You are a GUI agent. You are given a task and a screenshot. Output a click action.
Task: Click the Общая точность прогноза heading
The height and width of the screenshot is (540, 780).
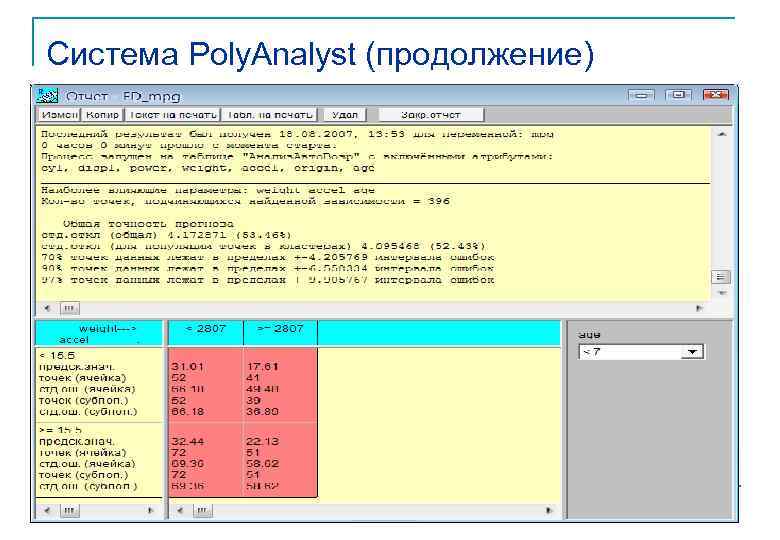pos(148,224)
